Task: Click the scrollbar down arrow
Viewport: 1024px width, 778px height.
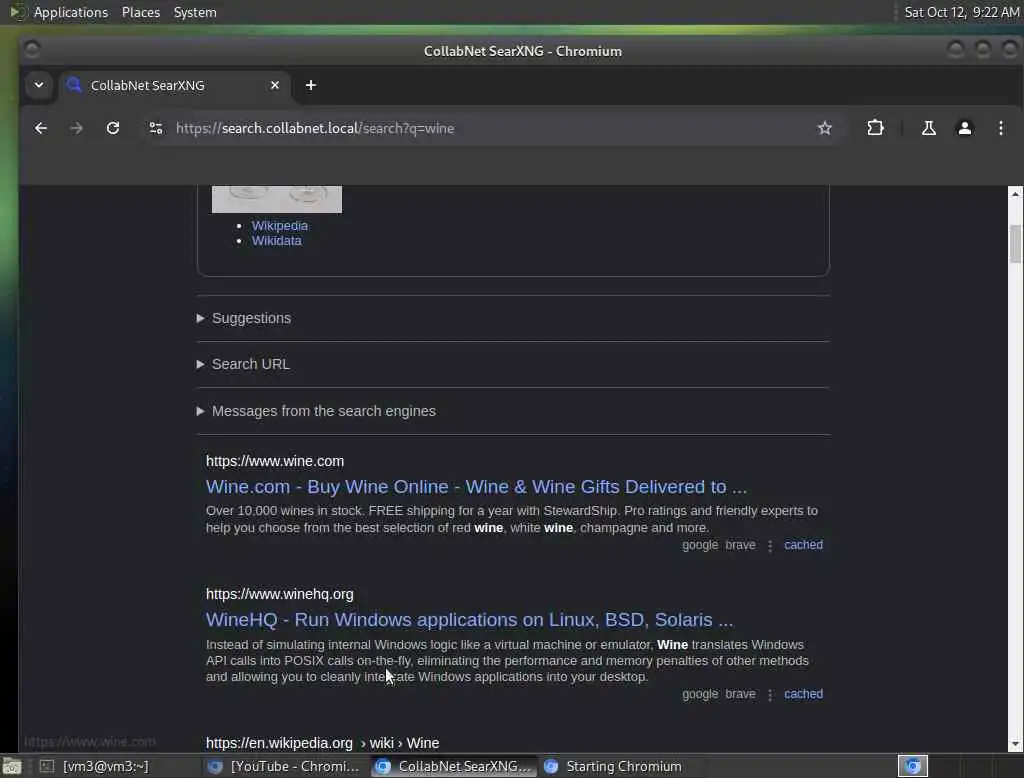Action: (x=1015, y=744)
